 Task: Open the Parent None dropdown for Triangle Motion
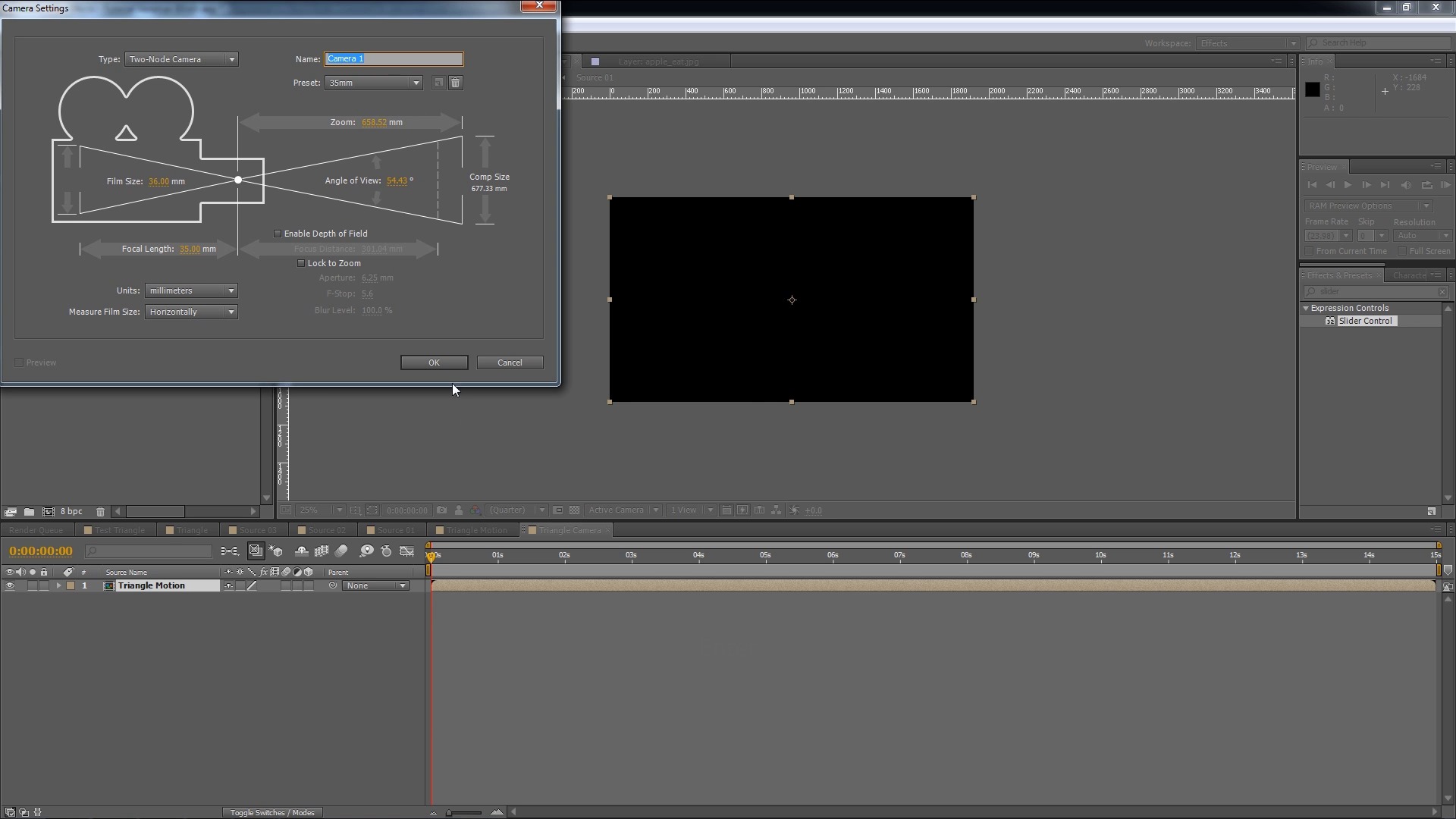(376, 585)
